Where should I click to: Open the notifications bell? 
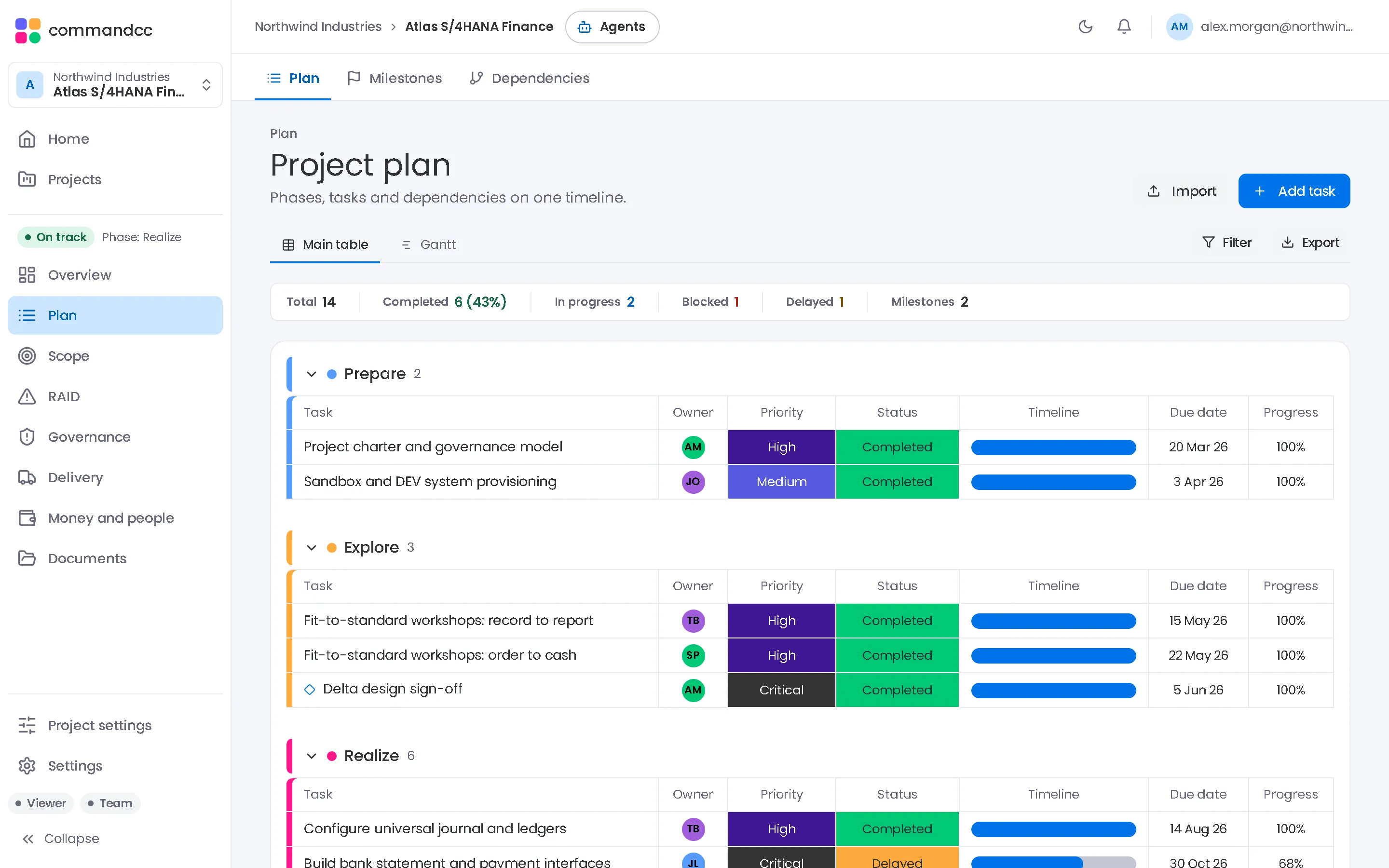(1124, 27)
